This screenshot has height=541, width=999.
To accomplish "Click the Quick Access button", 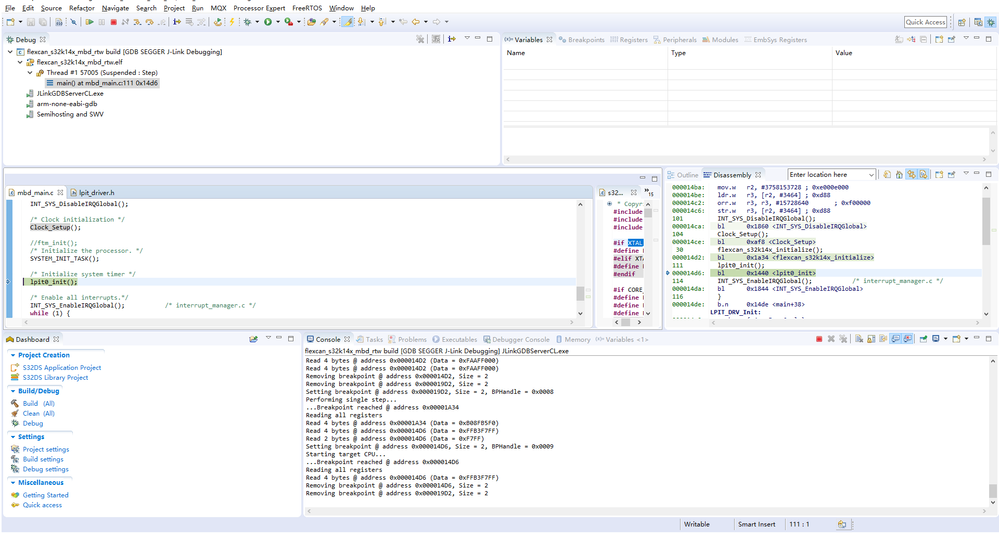I will point(926,22).
